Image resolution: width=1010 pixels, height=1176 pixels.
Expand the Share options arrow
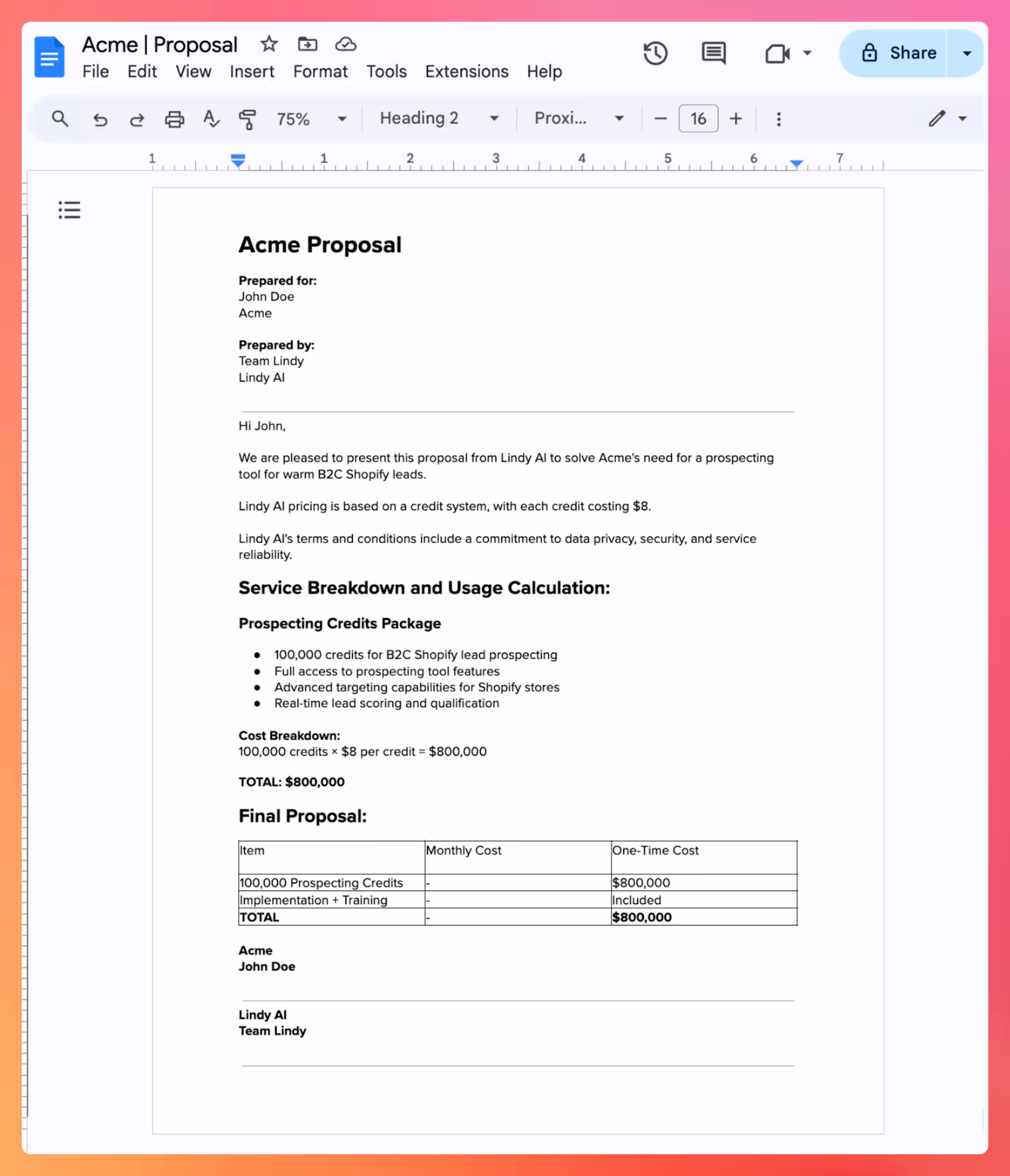[x=967, y=53]
